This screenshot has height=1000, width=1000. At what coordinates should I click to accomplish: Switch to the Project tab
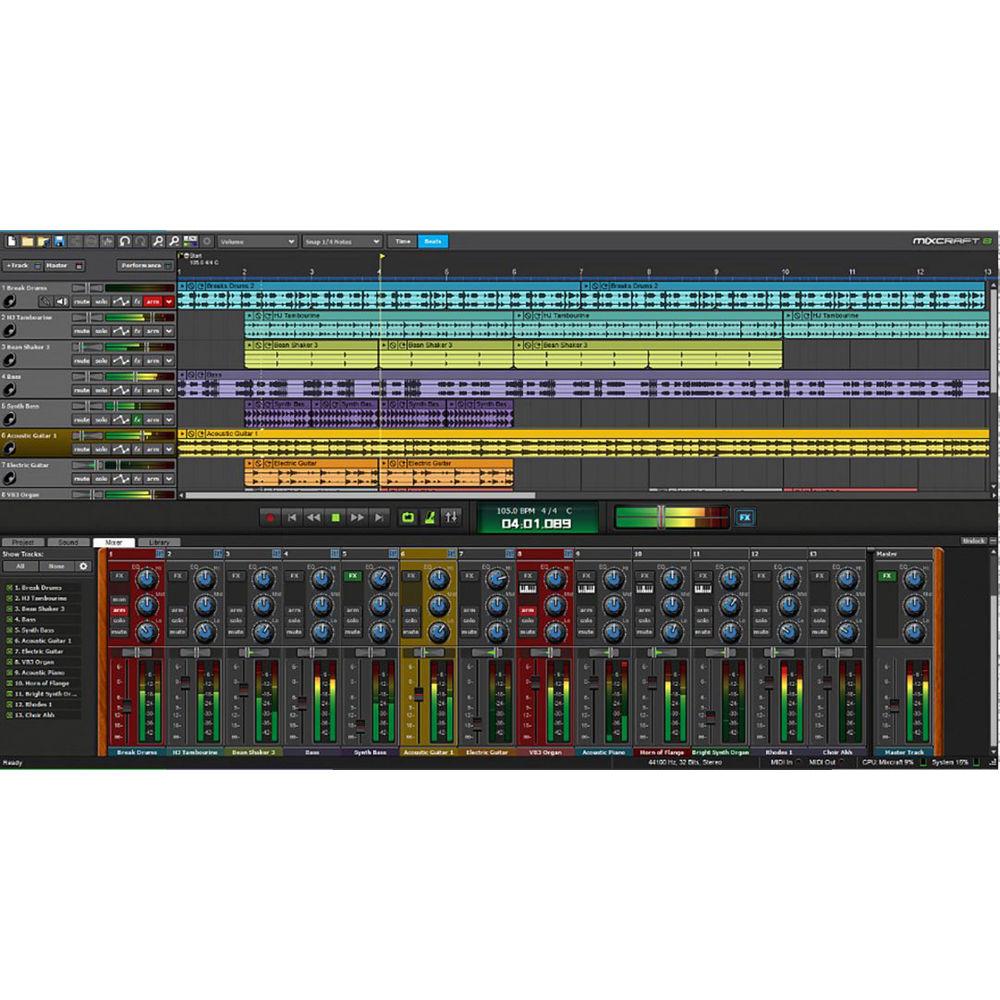click(22, 541)
